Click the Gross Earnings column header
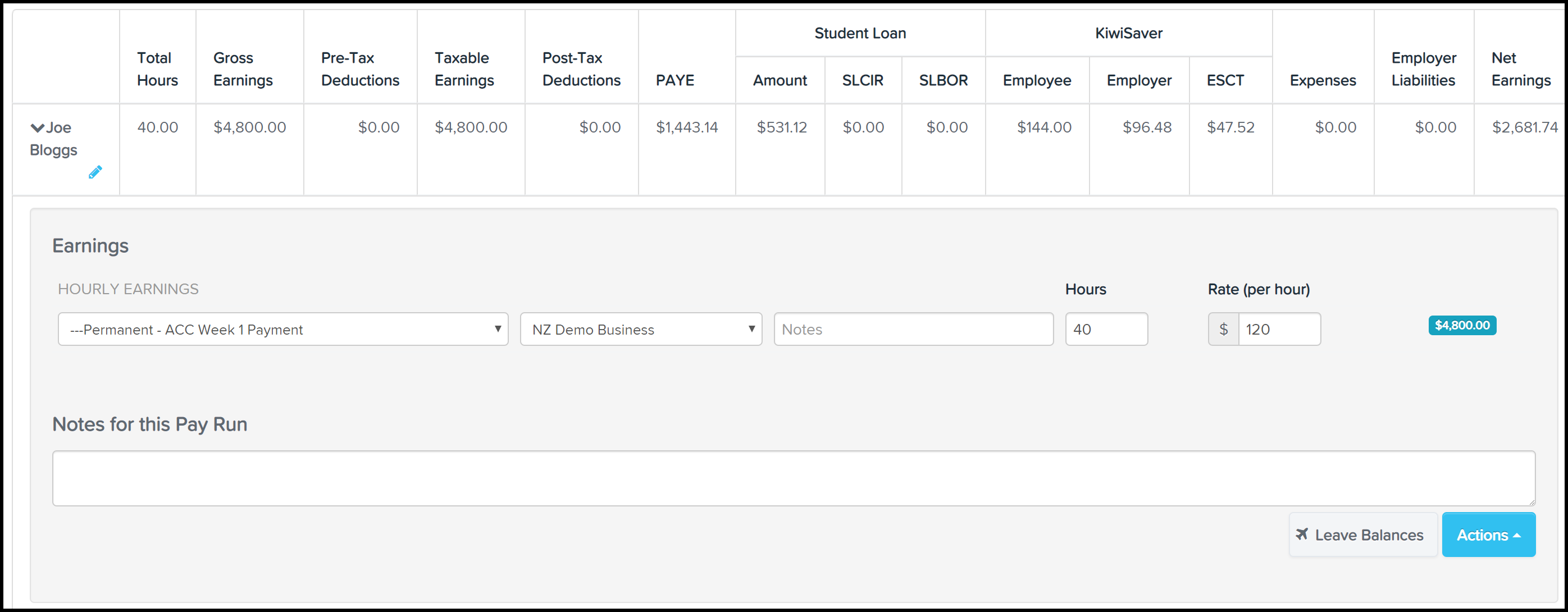 (x=242, y=68)
